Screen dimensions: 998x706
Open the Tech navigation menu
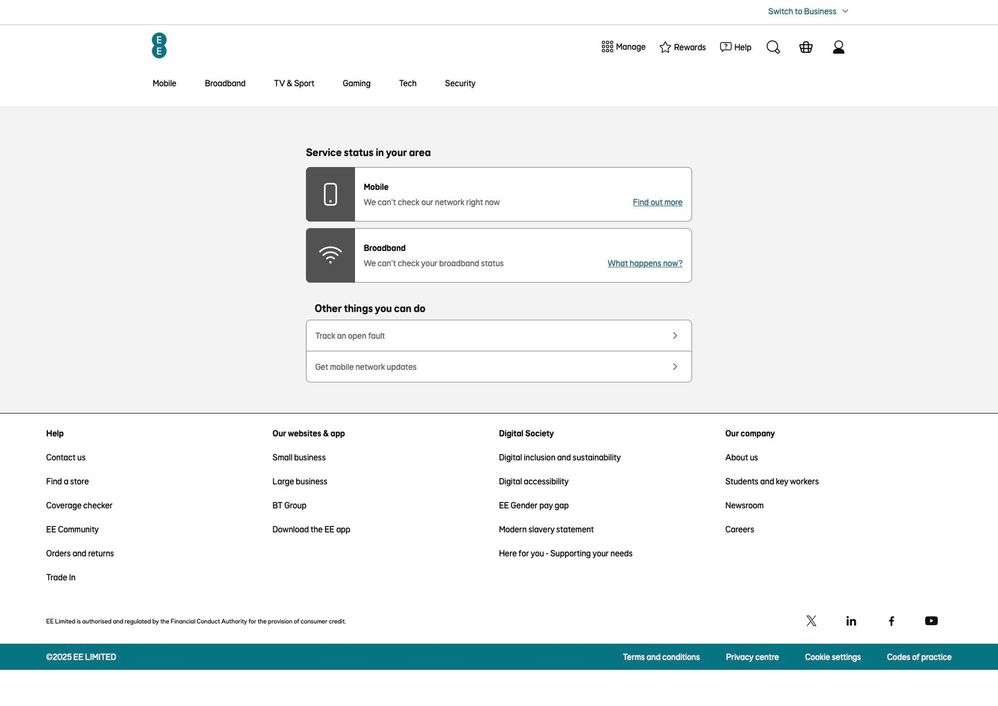(408, 83)
